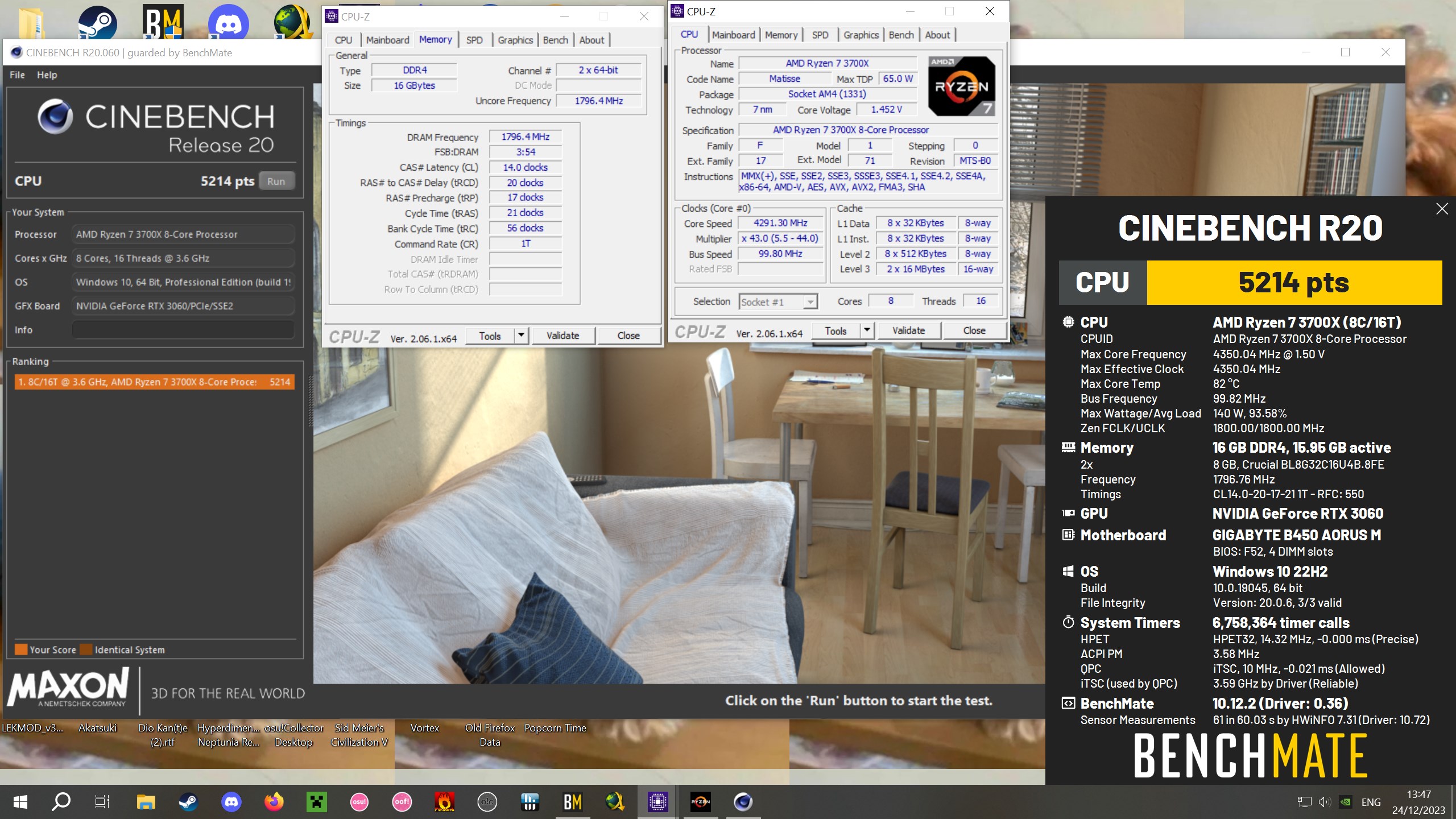Click the Run button next to 5214 pts
The image size is (1456, 819).
pyautogui.click(x=276, y=181)
